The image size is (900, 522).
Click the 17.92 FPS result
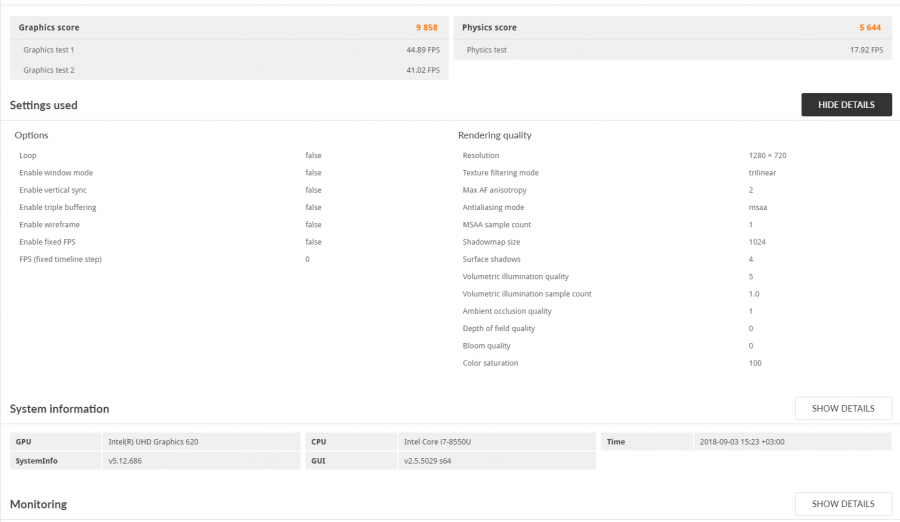pyautogui.click(x=867, y=50)
